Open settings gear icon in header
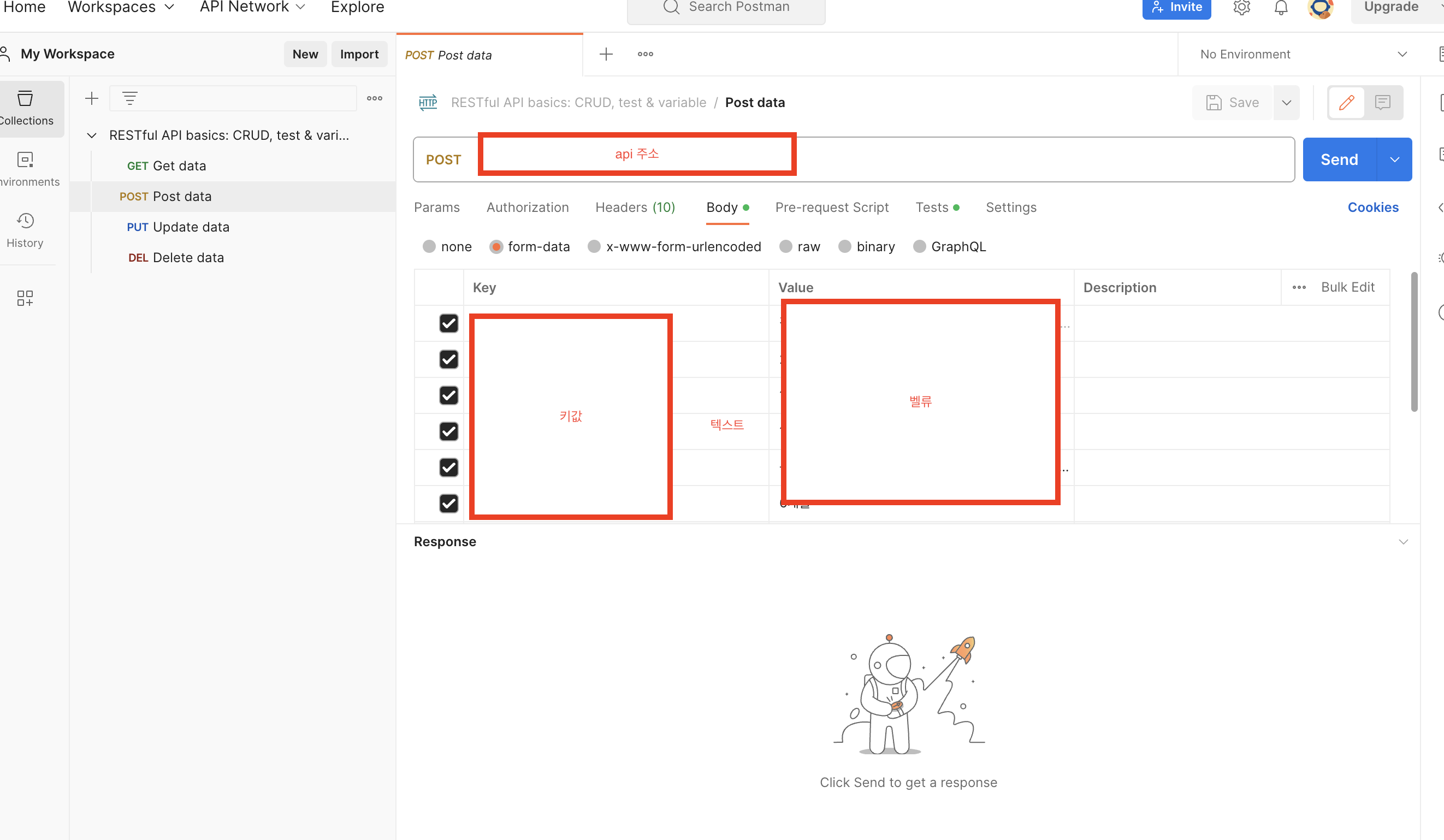The height and width of the screenshot is (840, 1444). [1241, 8]
